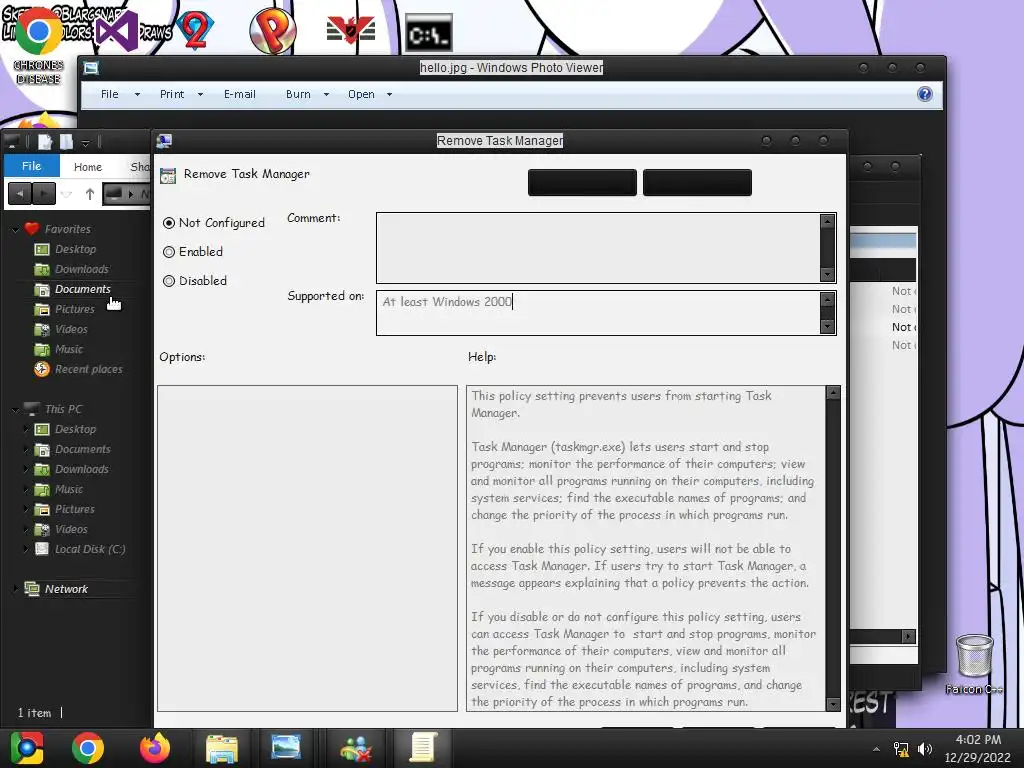Expand the Network tree node
This screenshot has height=768, width=1024.
tap(15, 589)
